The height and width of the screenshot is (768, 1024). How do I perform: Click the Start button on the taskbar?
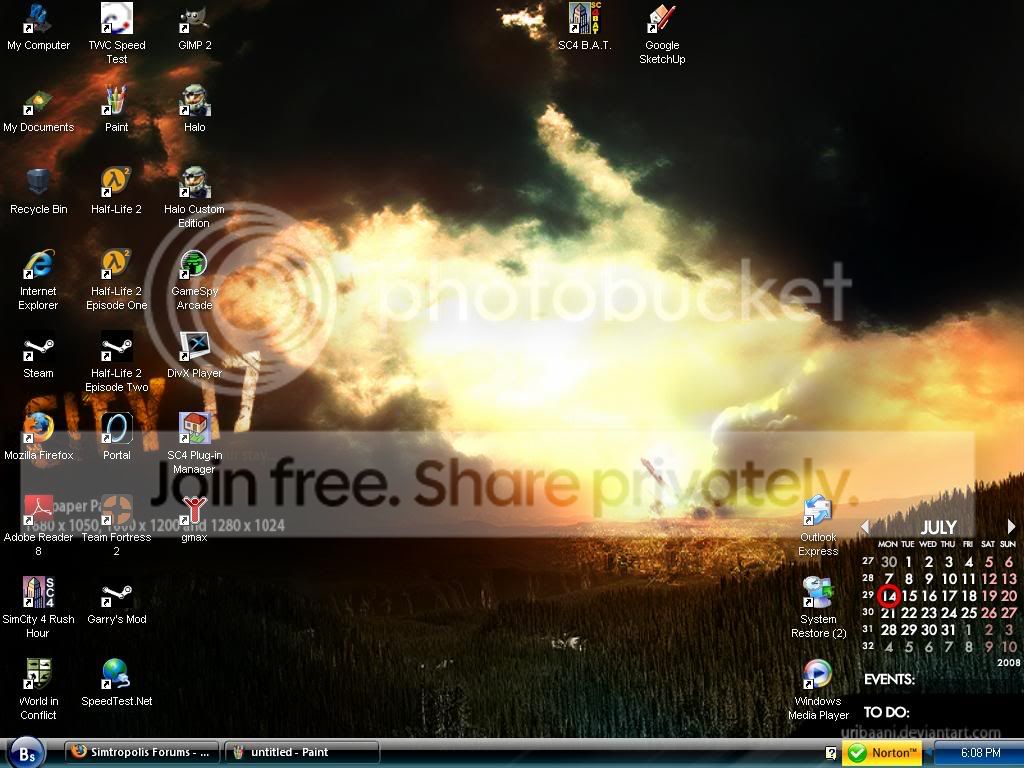click(x=26, y=754)
